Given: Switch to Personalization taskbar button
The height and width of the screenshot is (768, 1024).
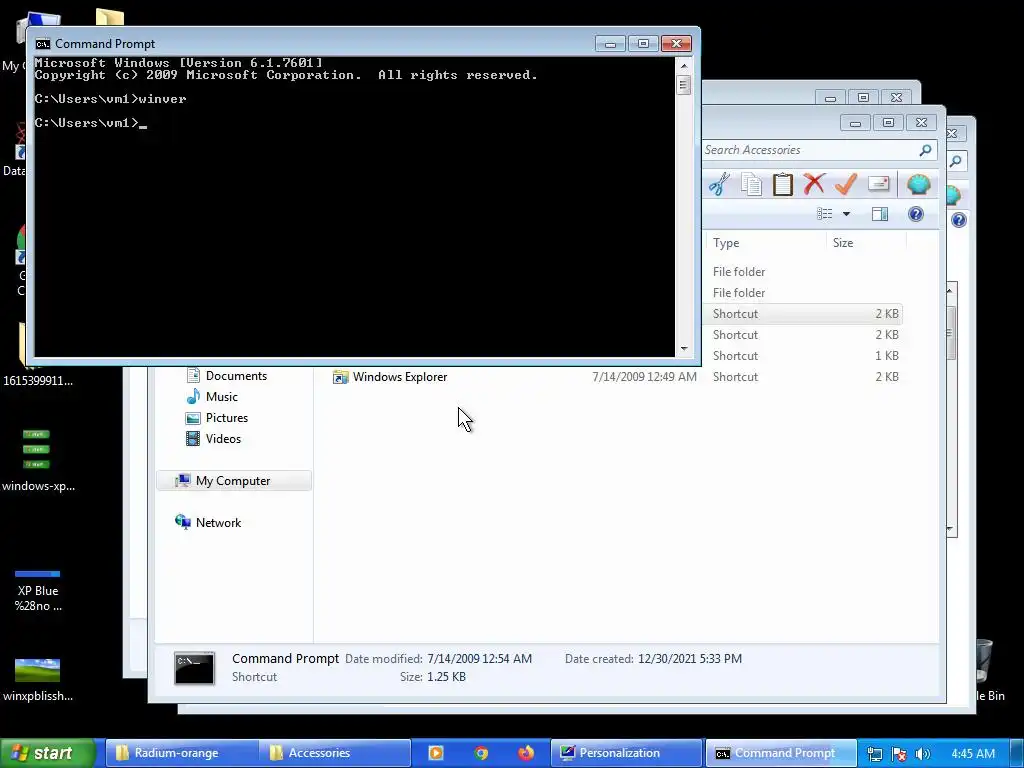Looking at the screenshot, I should pos(626,753).
